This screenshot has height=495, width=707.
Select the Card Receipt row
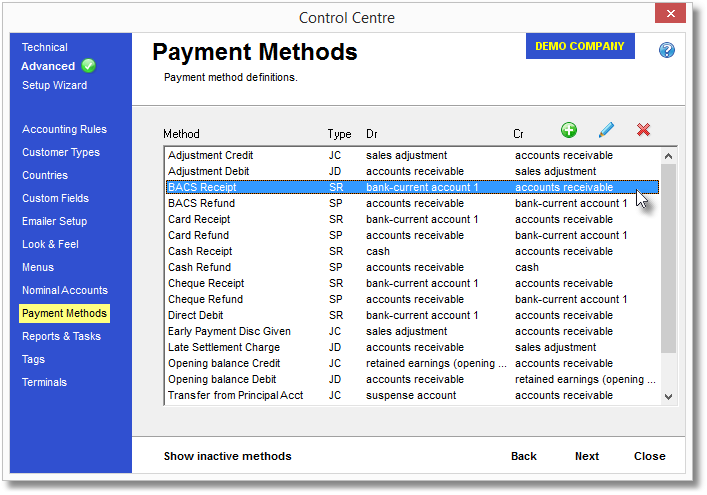tap(413, 220)
